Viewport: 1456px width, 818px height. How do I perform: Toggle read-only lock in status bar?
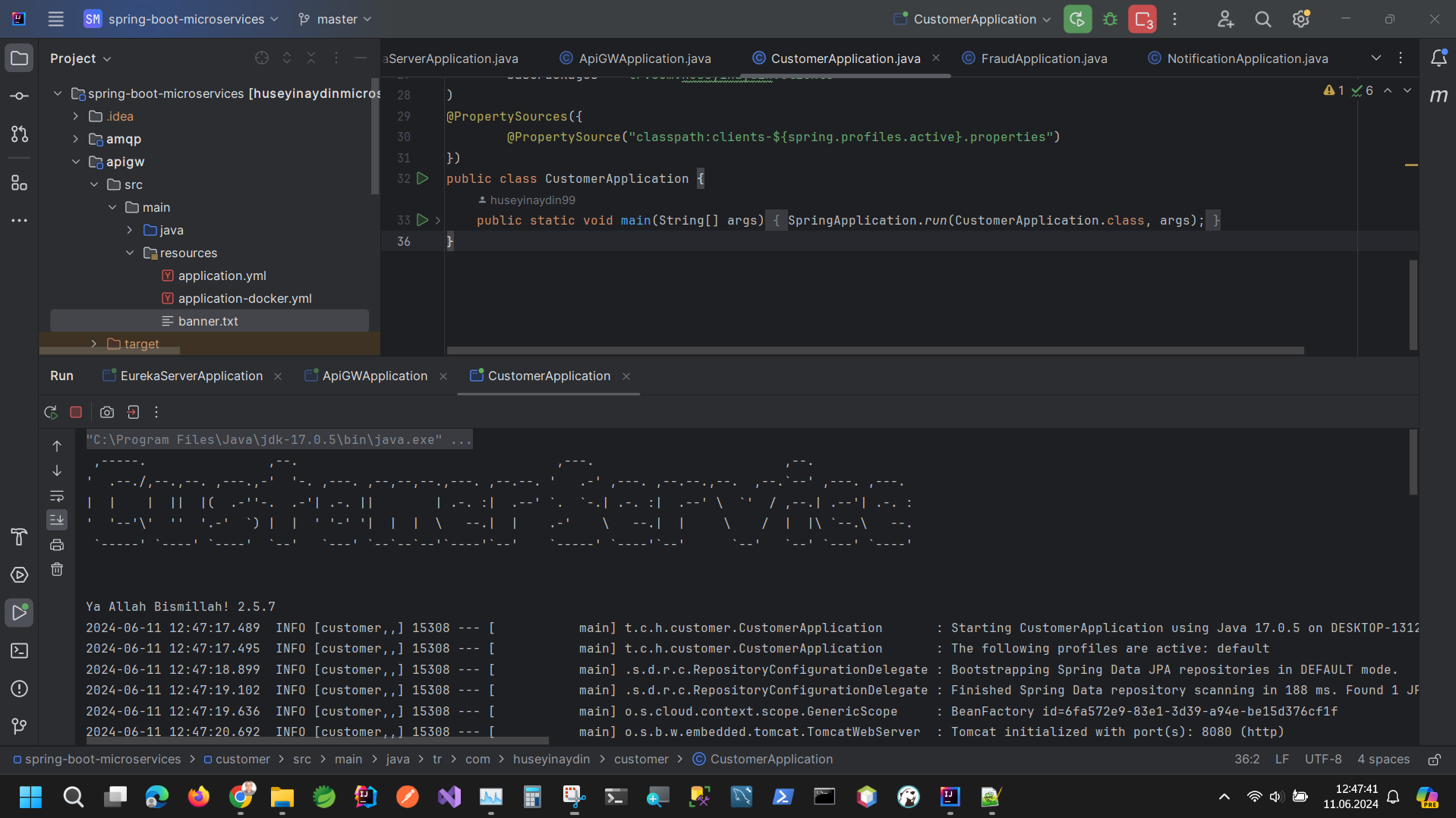[x=1434, y=760]
